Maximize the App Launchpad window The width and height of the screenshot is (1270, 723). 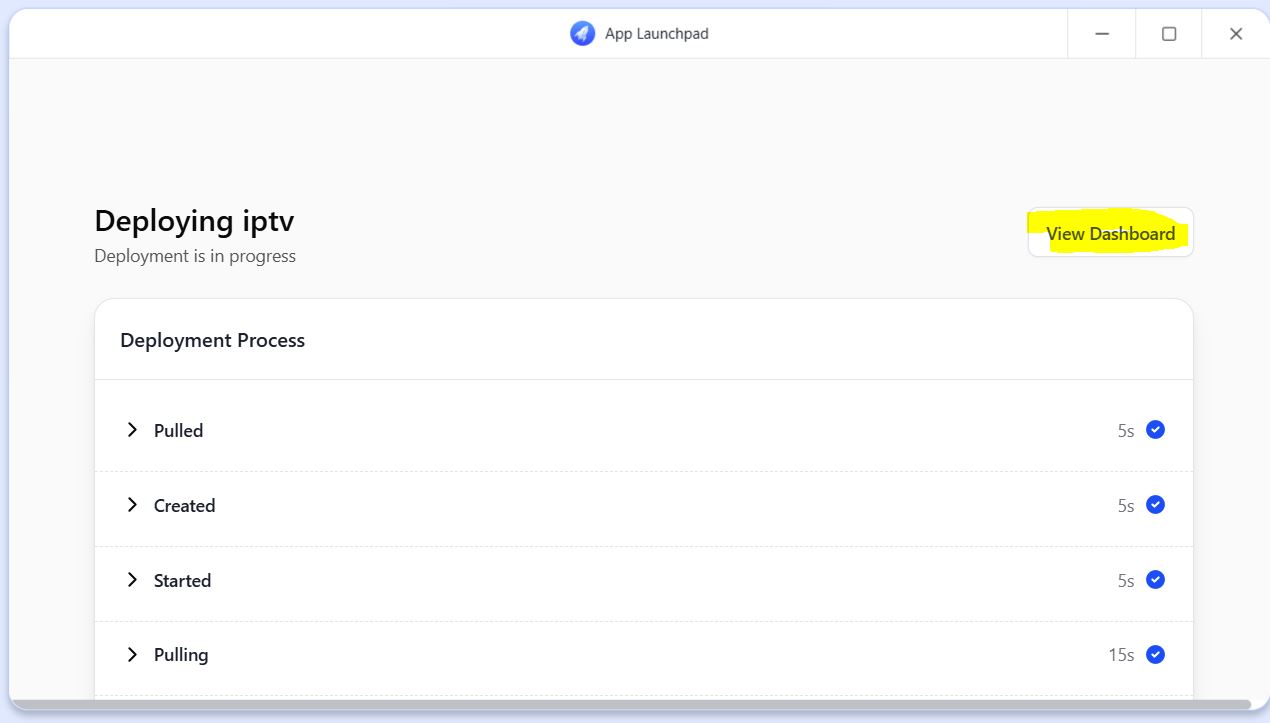[1168, 34]
